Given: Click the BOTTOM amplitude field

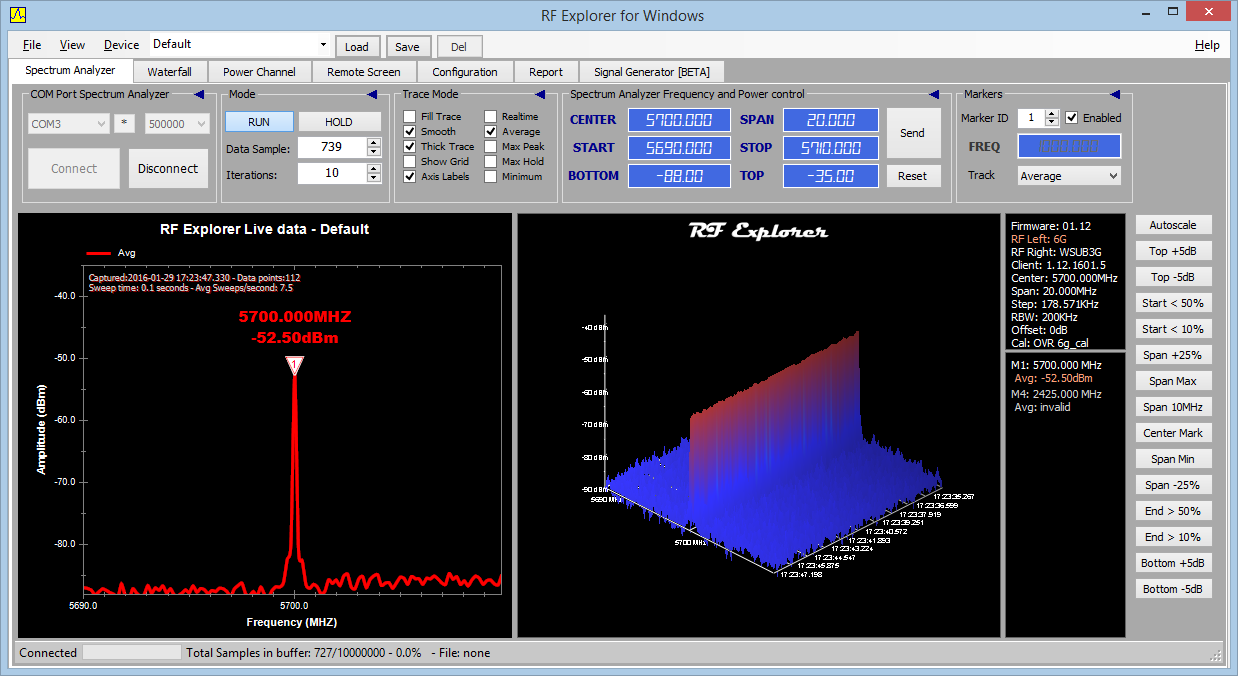Looking at the screenshot, I should pyautogui.click(x=679, y=176).
